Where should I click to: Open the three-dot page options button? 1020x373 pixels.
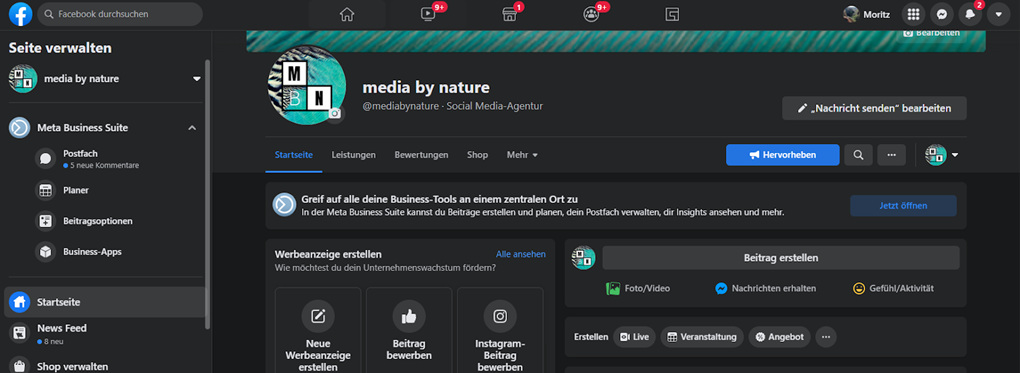(x=892, y=155)
